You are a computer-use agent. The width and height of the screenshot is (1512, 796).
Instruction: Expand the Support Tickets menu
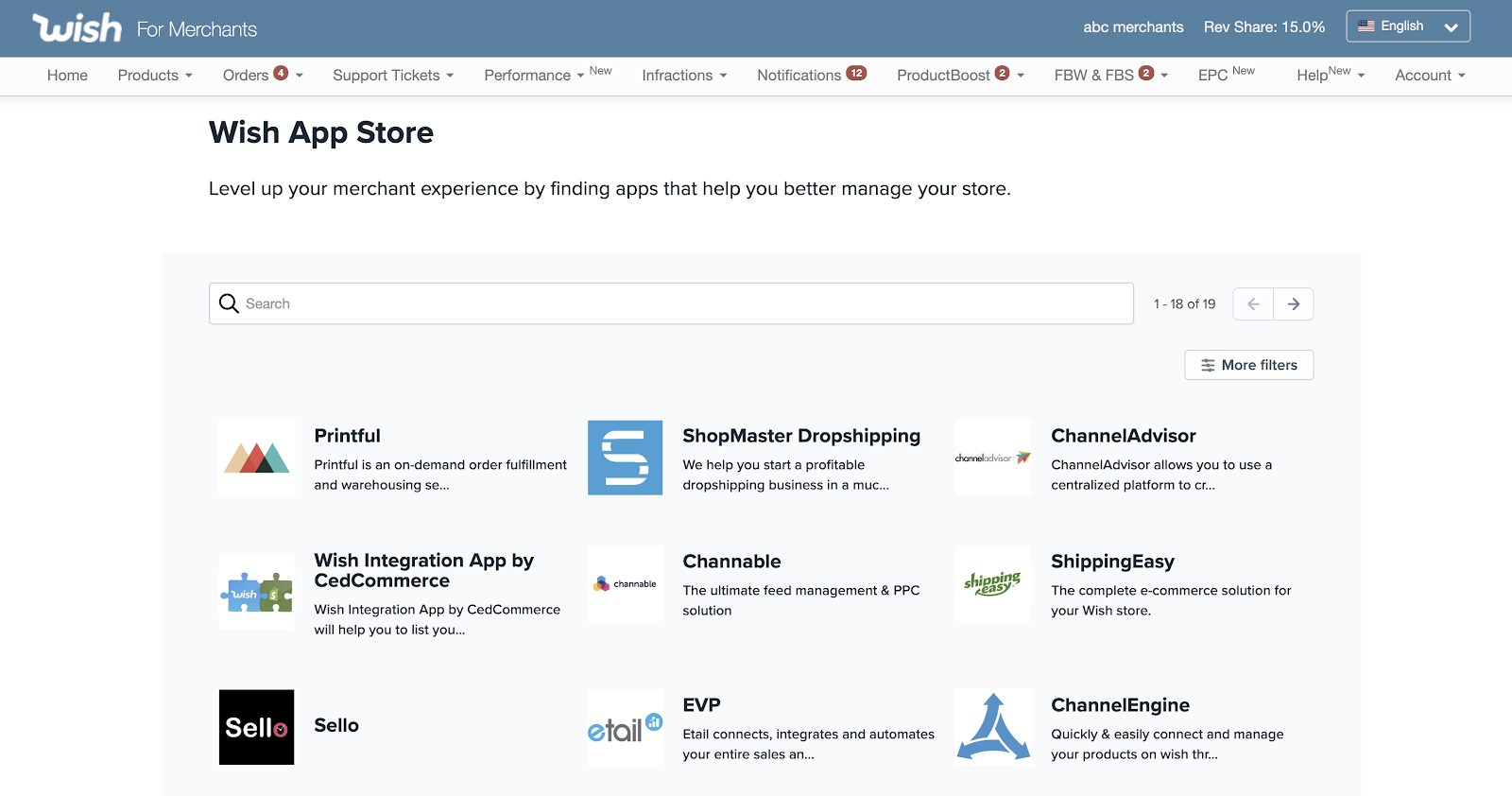pyautogui.click(x=393, y=76)
